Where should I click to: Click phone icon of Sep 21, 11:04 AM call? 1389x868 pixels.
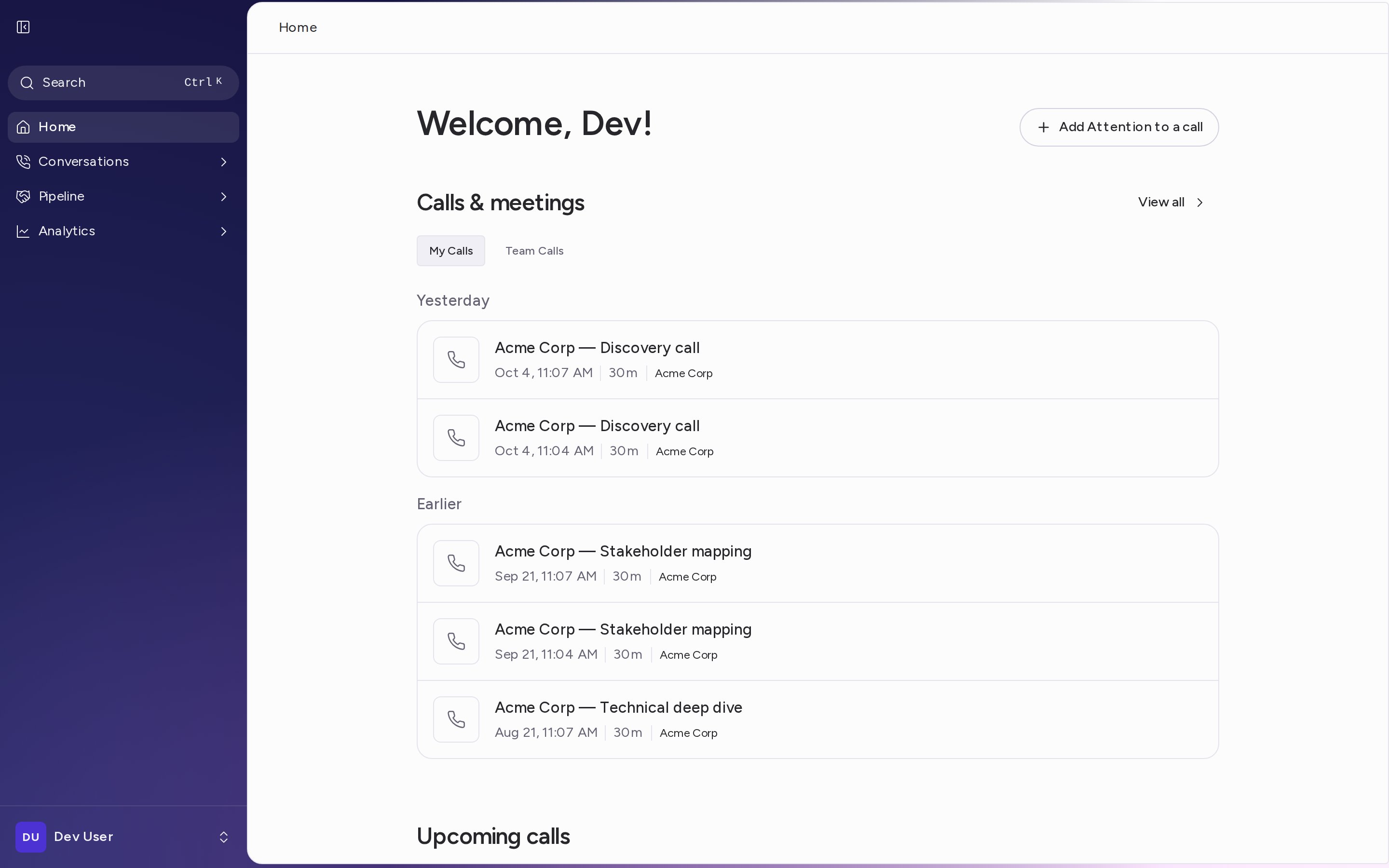coord(456,641)
